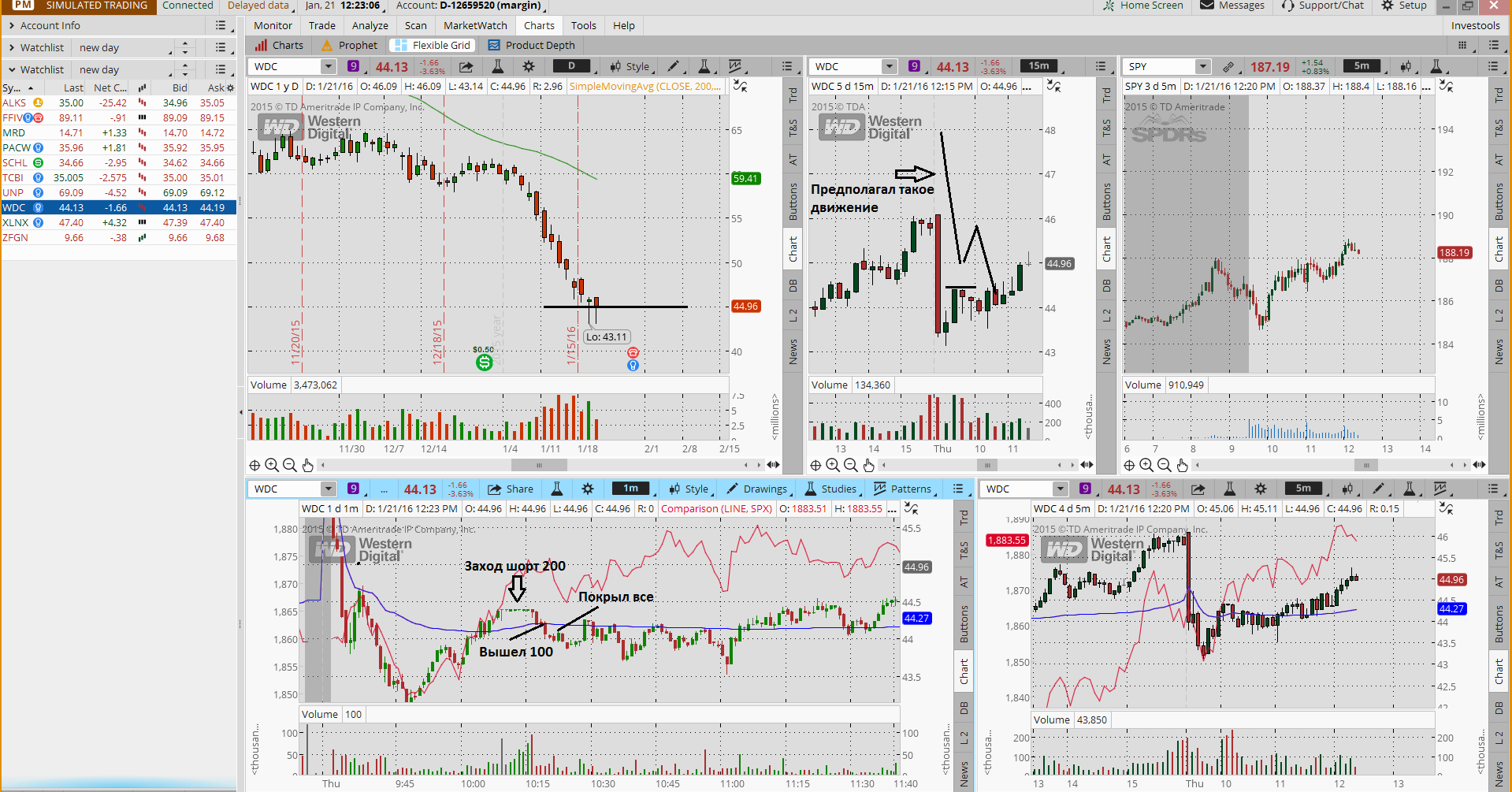Open 1m timeframe dropdown on bottom-left chart

coord(630,489)
